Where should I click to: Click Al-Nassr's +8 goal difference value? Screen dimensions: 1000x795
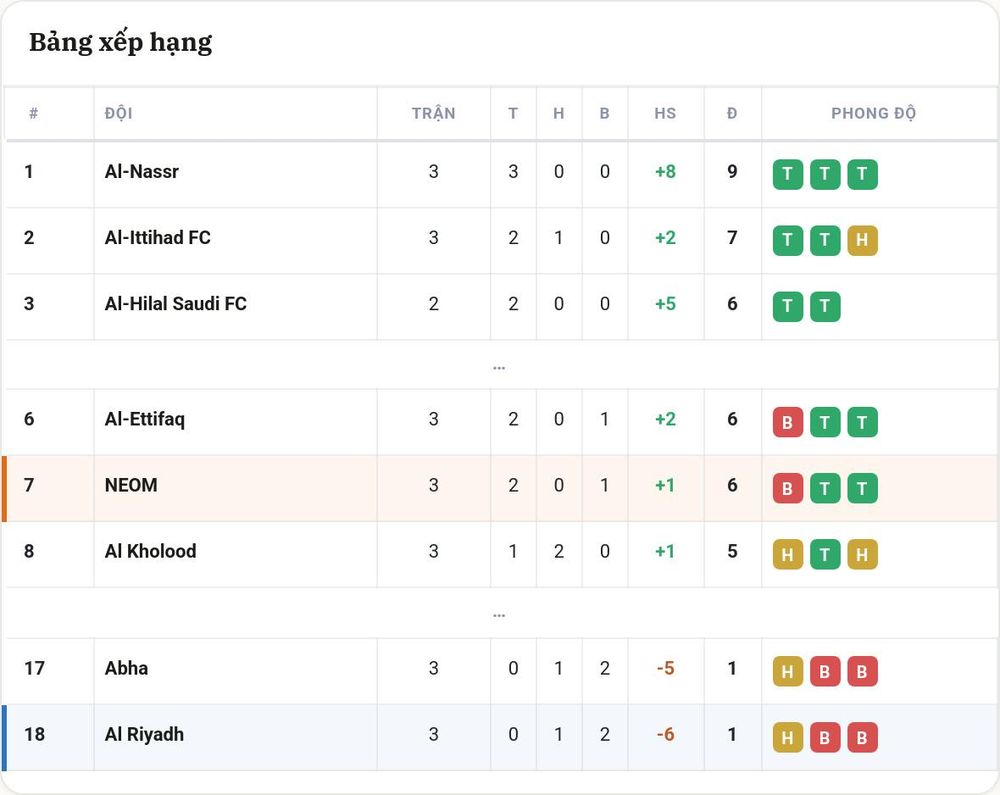point(665,171)
